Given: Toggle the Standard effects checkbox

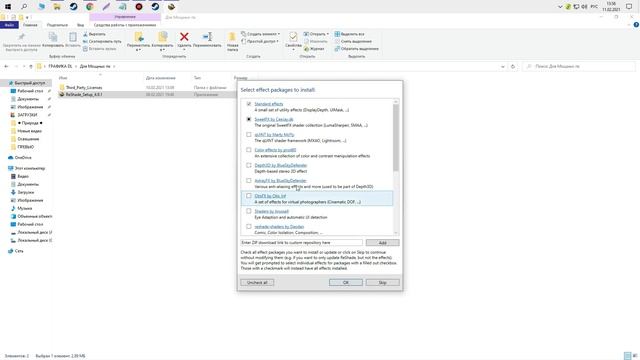Looking at the screenshot, I should point(249,104).
